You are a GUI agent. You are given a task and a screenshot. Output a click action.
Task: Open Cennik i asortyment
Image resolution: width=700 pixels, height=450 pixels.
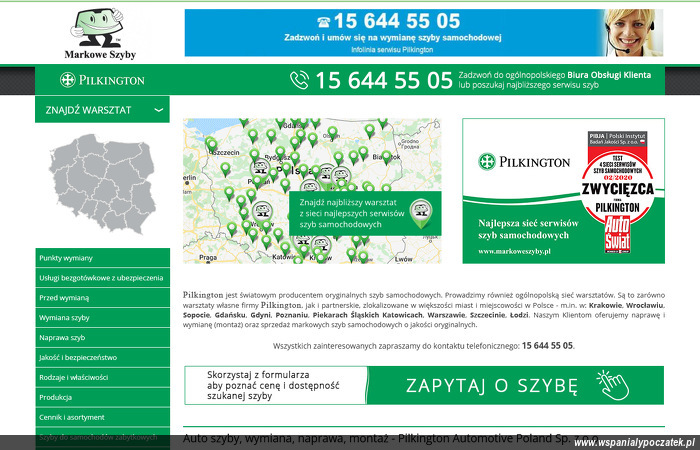coord(102,417)
